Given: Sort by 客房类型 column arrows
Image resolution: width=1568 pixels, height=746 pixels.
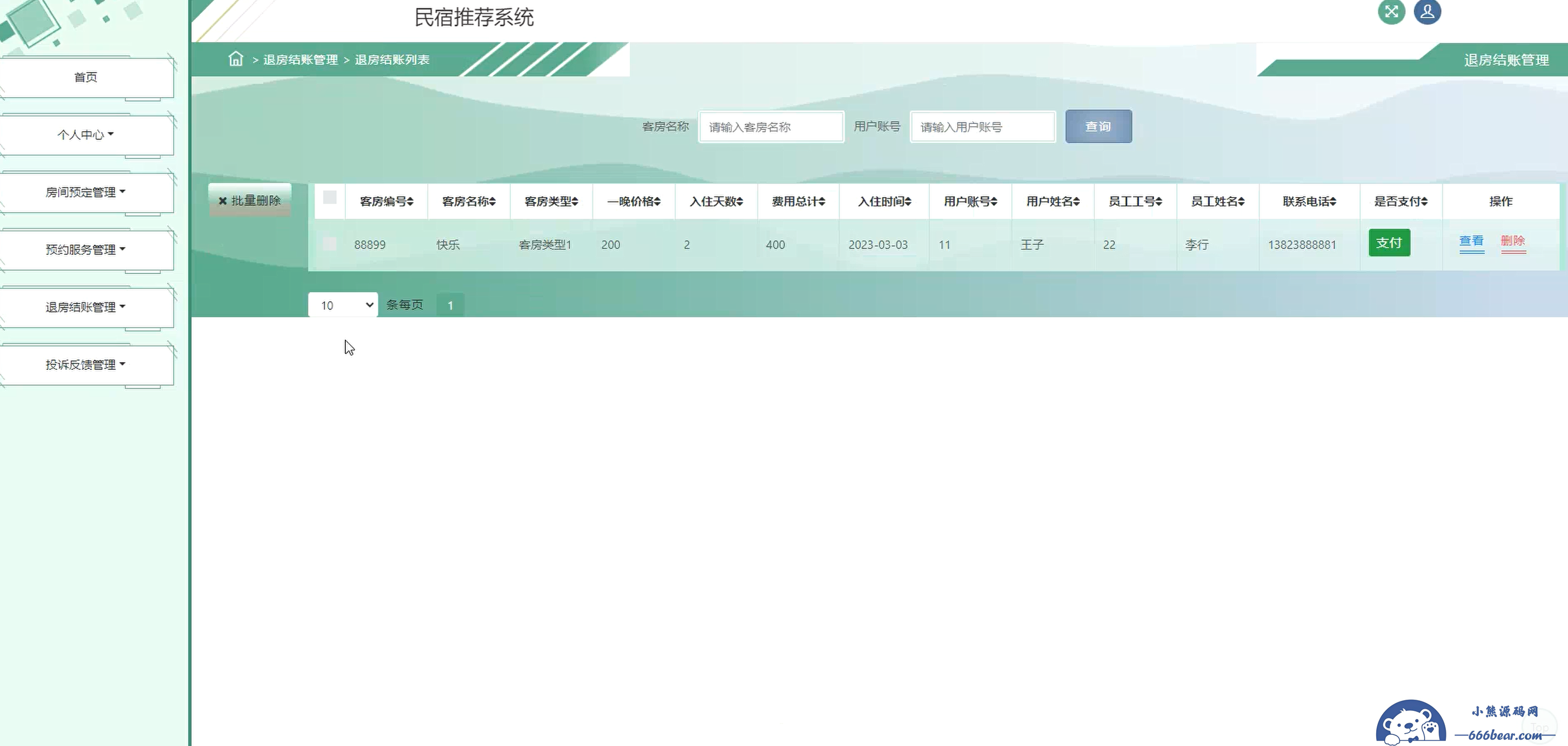Looking at the screenshot, I should point(575,201).
